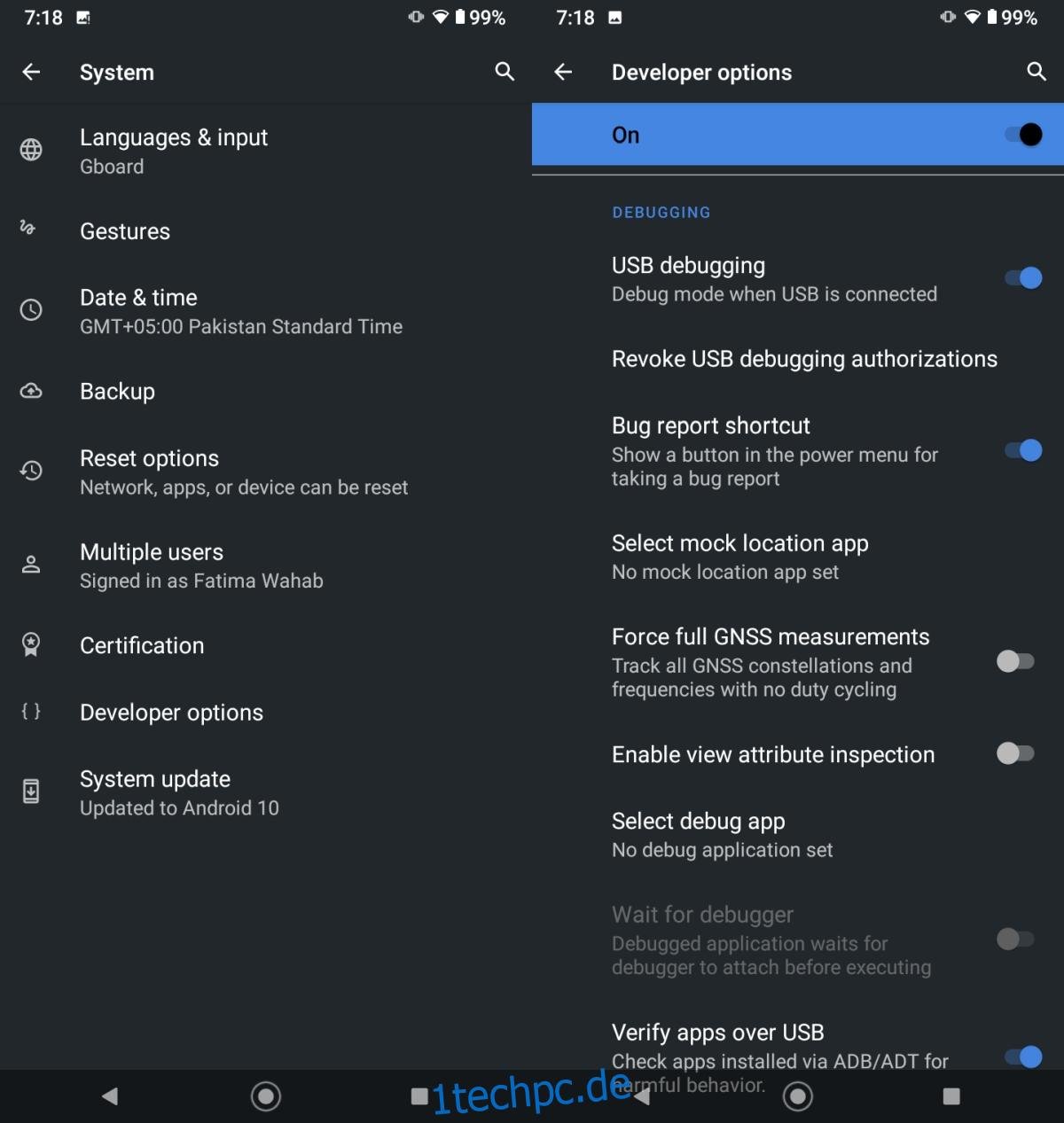Tap the Gestures squiggle icon

(x=27, y=228)
